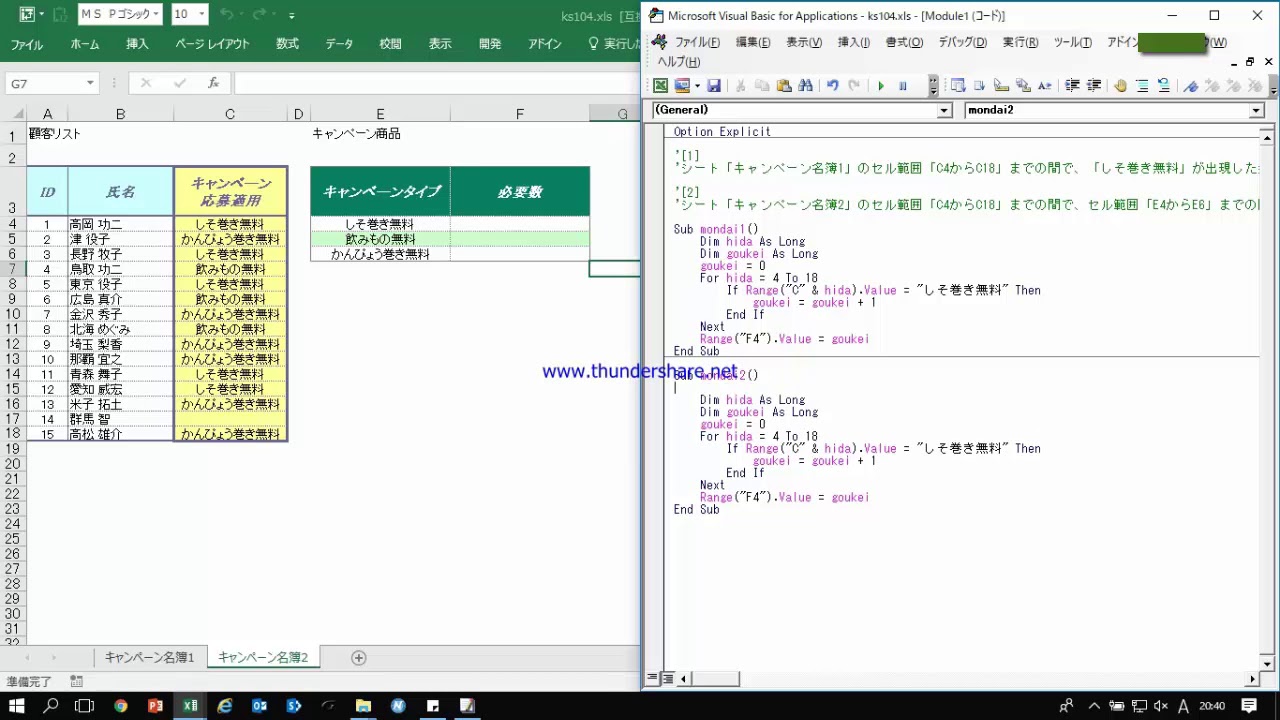Image resolution: width=1280 pixels, height=720 pixels.
Task: Click the Toggle Breakpoint hand icon
Action: 1120,86
